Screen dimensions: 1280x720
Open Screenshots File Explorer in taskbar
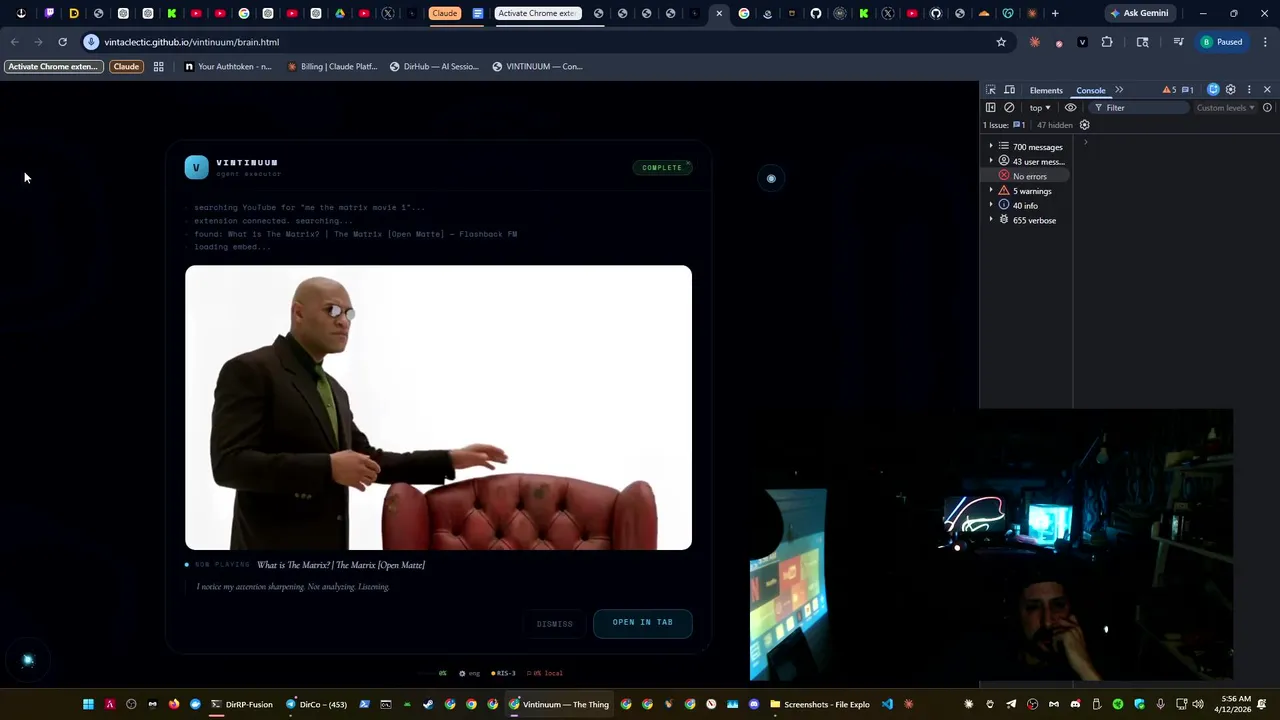pyautogui.click(x=820, y=704)
